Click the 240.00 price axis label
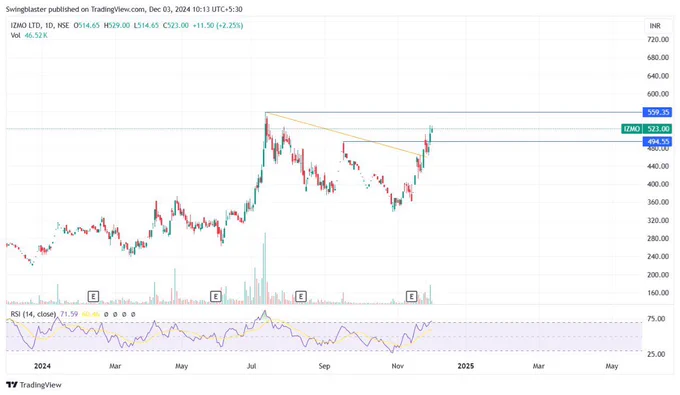Viewport: 680px width, 395px height. [658, 256]
